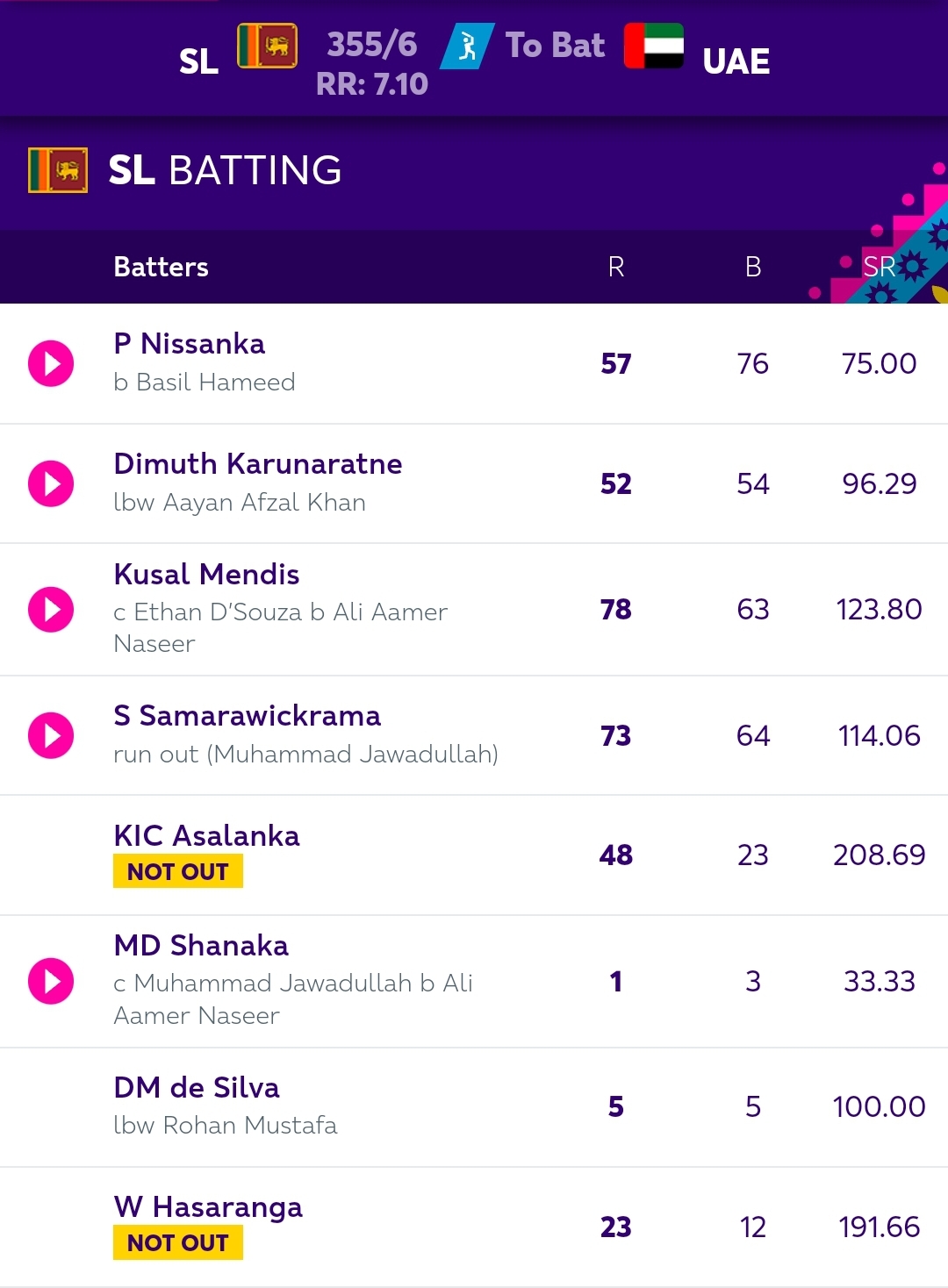The height and width of the screenshot is (1288, 948).
Task: Open KIC Asalanka player profile
Action: [x=206, y=835]
